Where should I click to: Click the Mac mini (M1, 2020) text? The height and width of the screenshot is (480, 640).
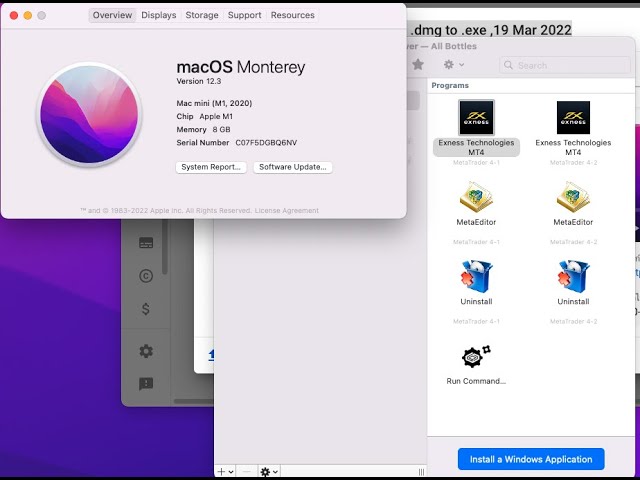tap(214, 103)
